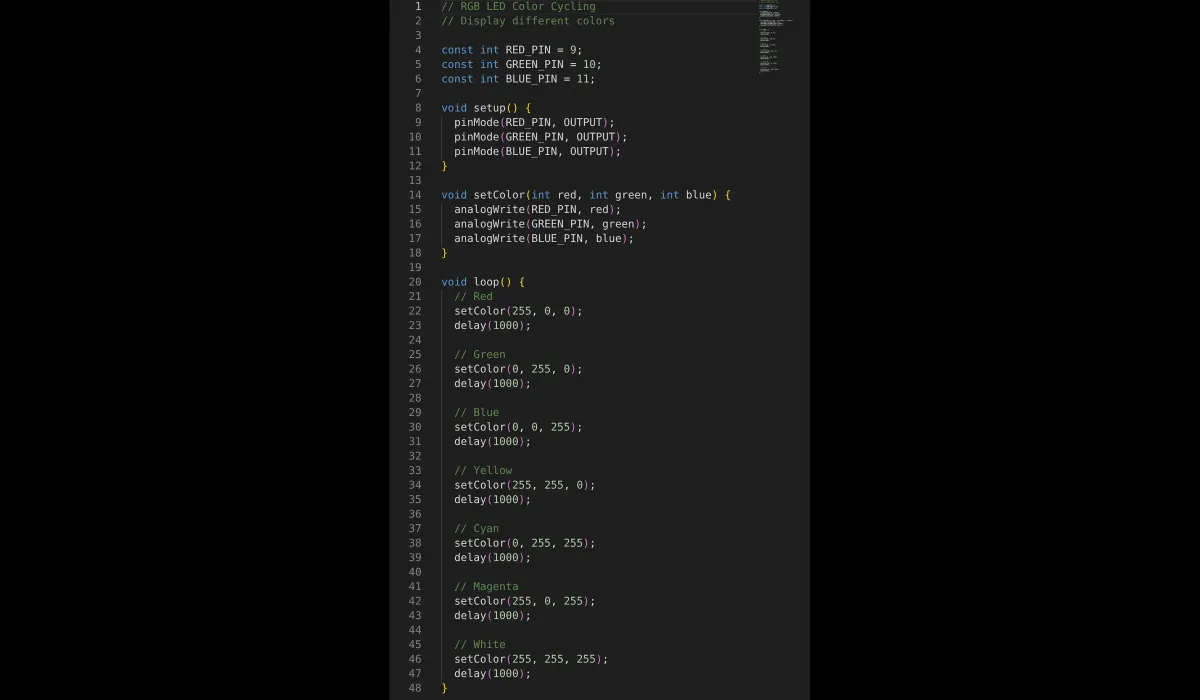Click the "pinMode(GREEN_PIN, OUTPUT);" statement
Screen dimensions: 1200x700
coord(541,137)
